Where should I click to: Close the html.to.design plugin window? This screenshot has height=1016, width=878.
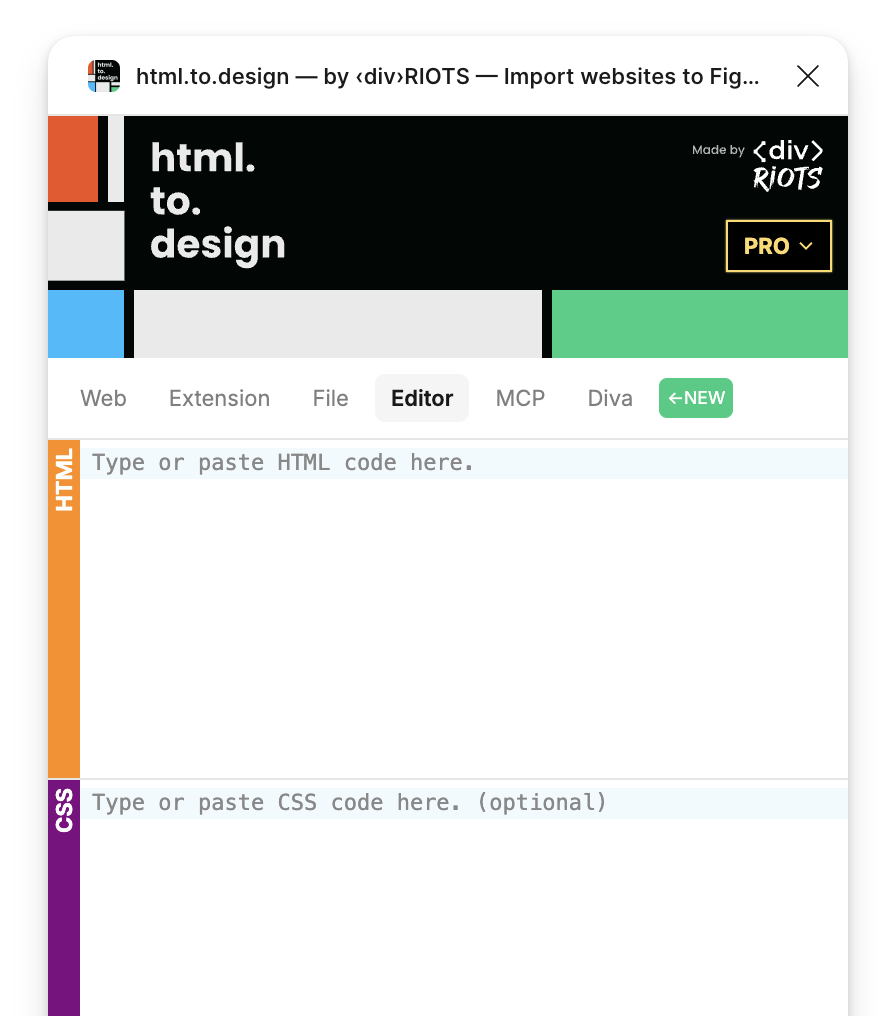pos(807,76)
